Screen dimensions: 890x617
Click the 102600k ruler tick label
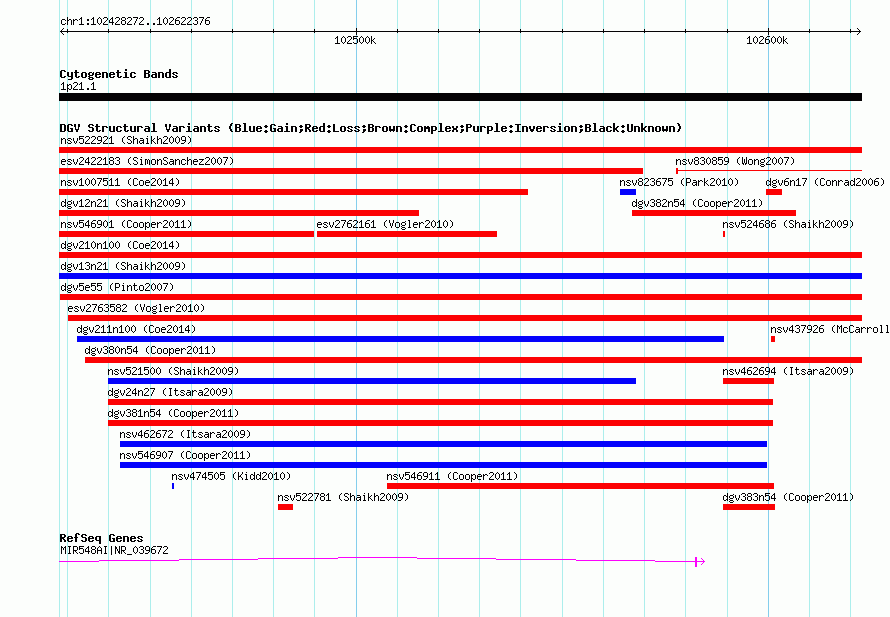click(767, 40)
